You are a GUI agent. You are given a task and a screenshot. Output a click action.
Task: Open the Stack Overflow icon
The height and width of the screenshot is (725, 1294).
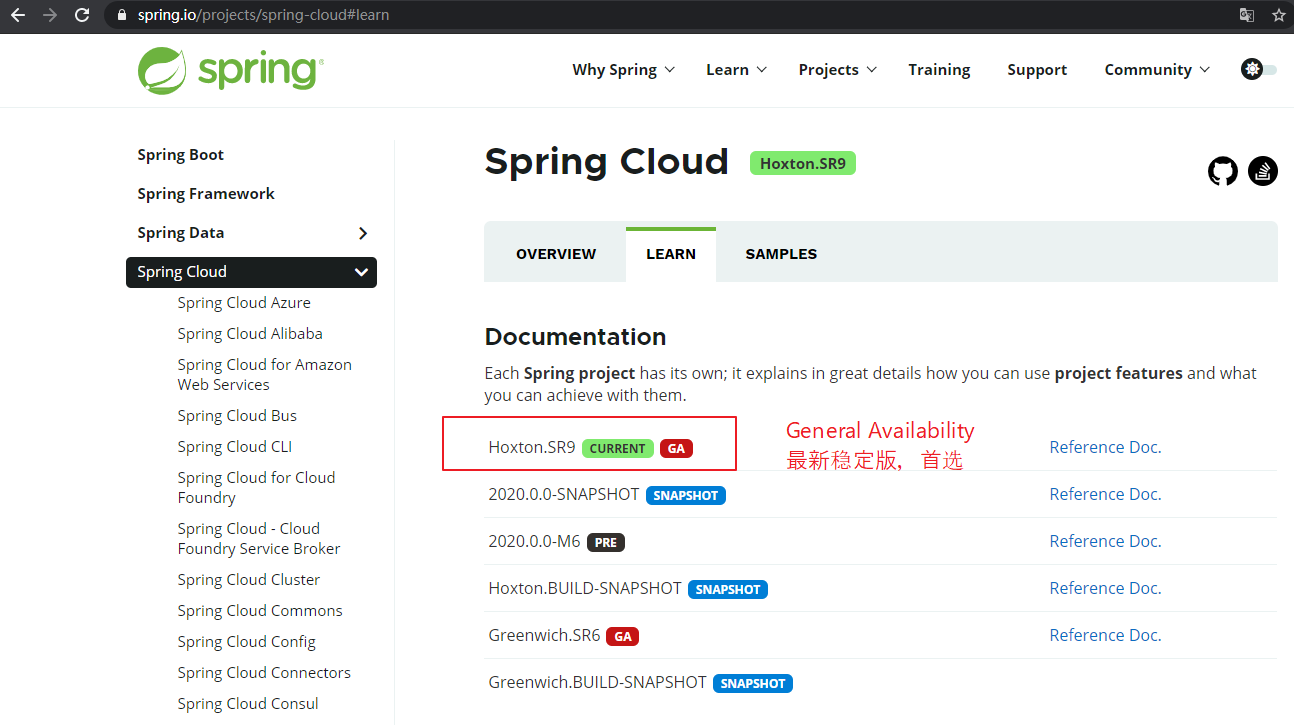click(1263, 171)
